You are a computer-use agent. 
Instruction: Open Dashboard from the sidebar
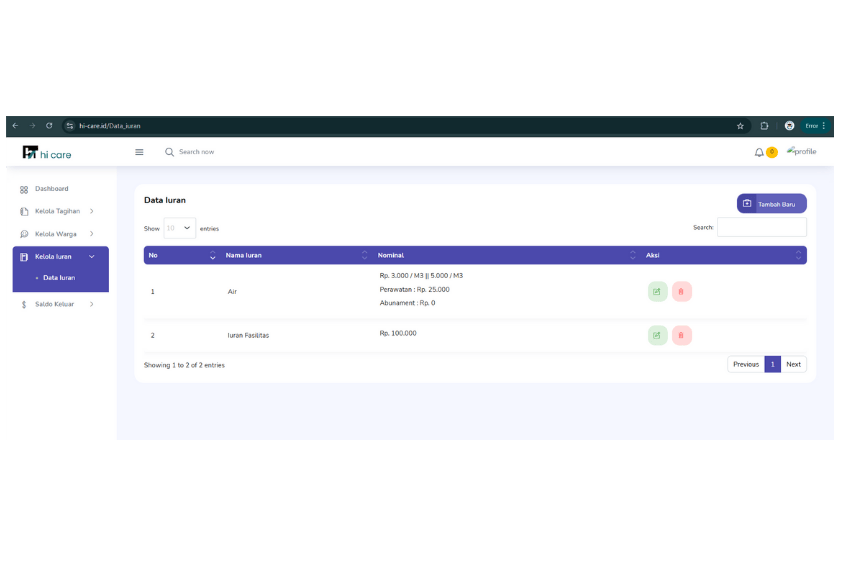52,189
